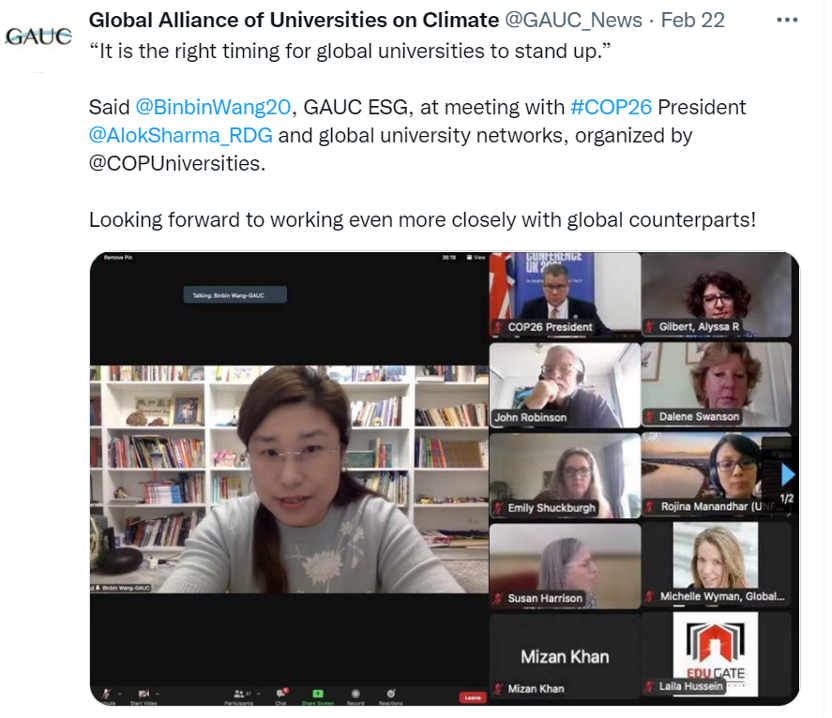
Task: Toggle the Start Video camera icon
Action: 143,693
